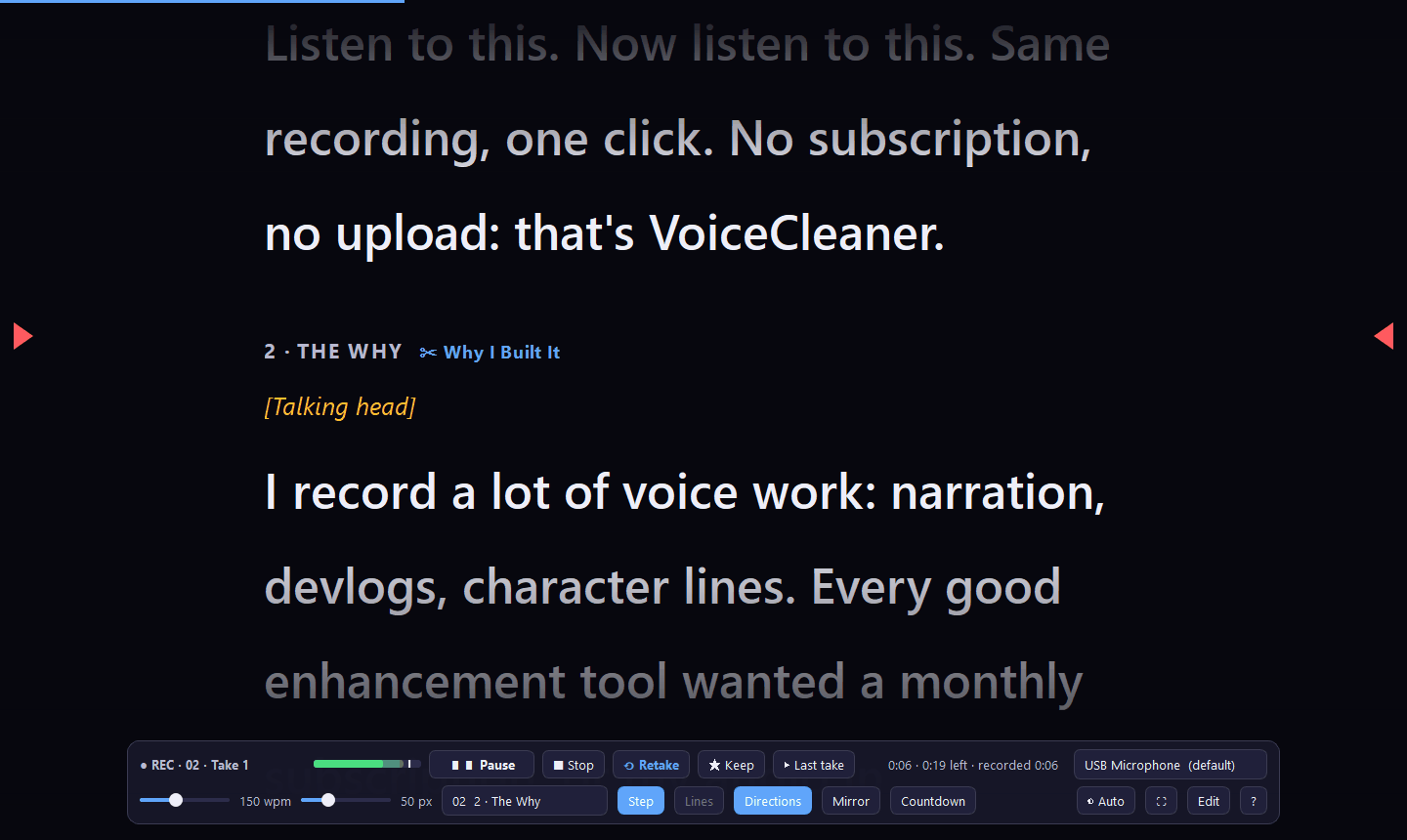Viewport: 1407px width, 840px height.
Task: Click the right red reading-line marker
Action: tap(1384, 336)
